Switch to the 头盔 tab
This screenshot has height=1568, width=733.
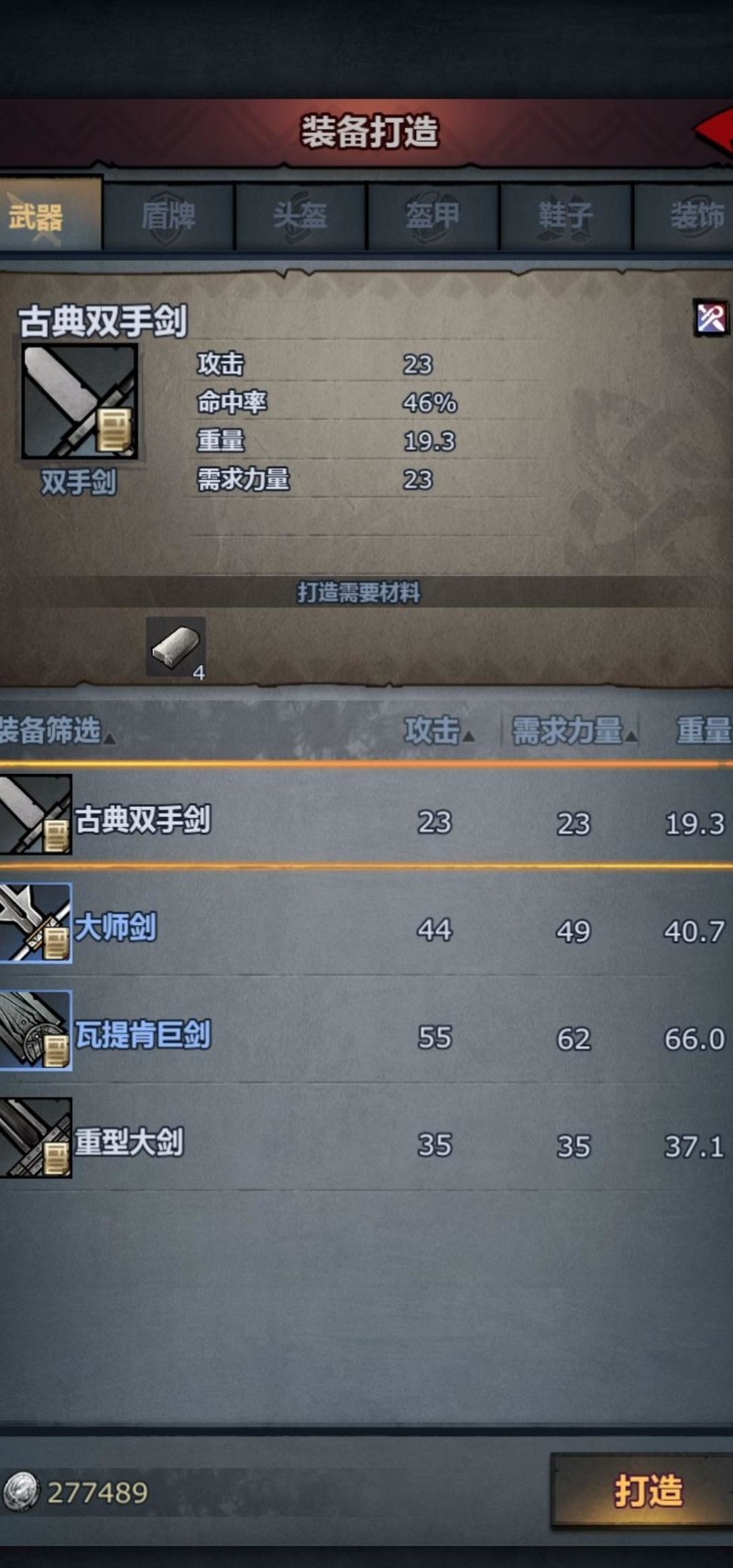click(x=301, y=216)
